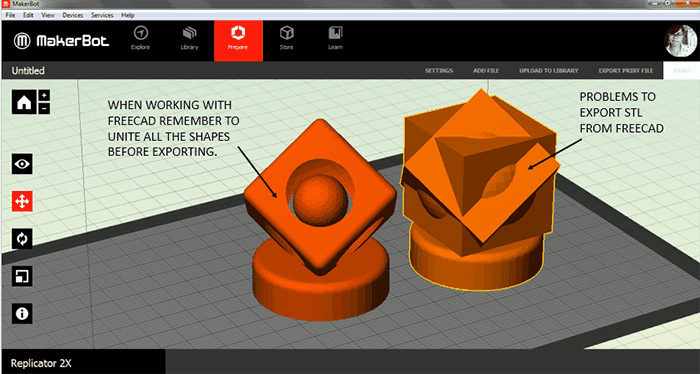Open the Explore section
Image resolution: width=700 pixels, height=374 pixels.
tap(141, 38)
